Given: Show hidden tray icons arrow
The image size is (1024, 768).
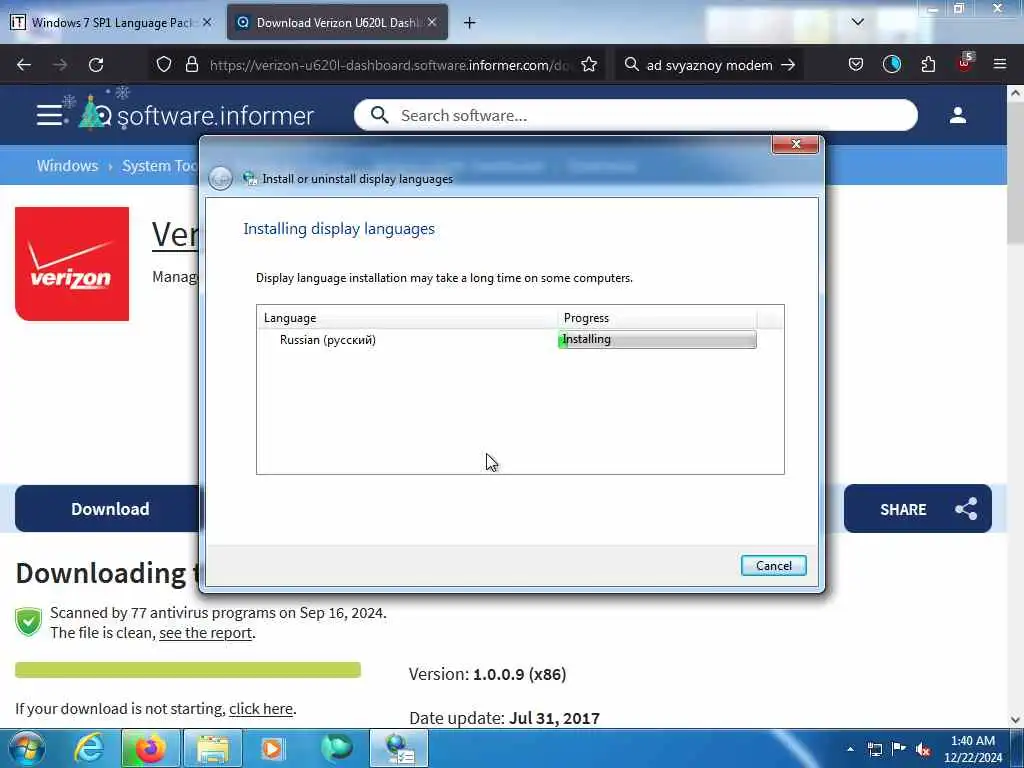Looking at the screenshot, I should click(850, 749).
